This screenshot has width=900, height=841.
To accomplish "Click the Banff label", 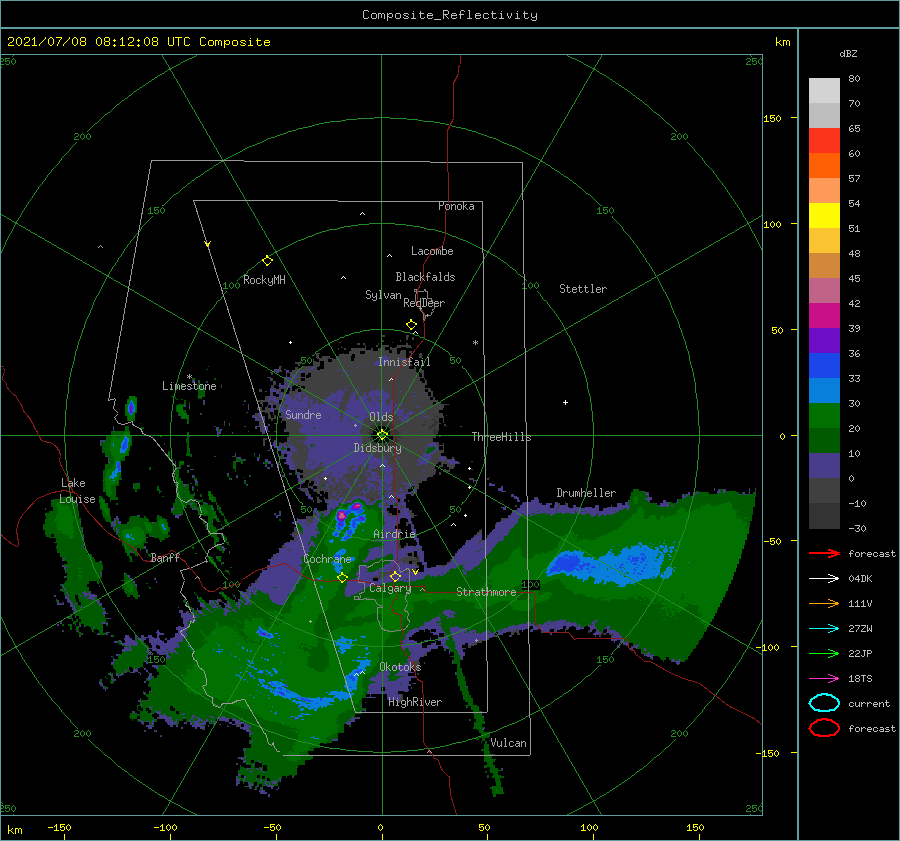I will (165, 557).
